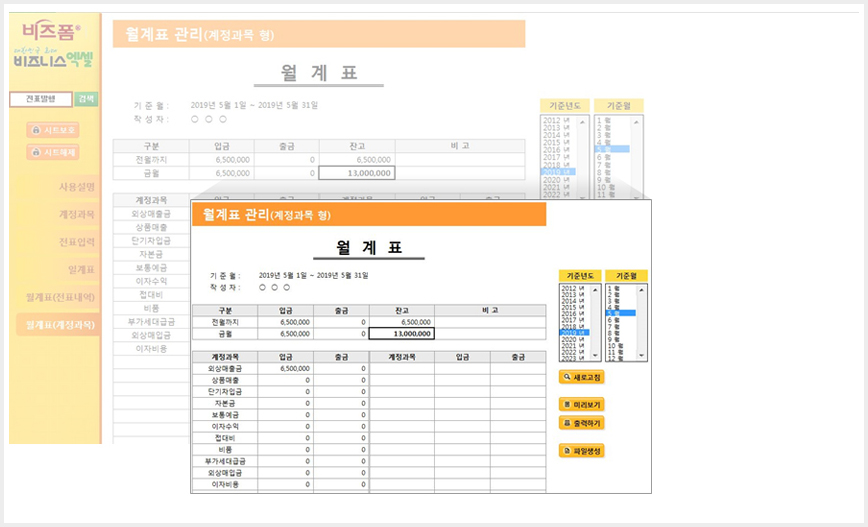Click the 시트보호 lock icon button
This screenshot has height=527, width=868.
tap(53, 130)
